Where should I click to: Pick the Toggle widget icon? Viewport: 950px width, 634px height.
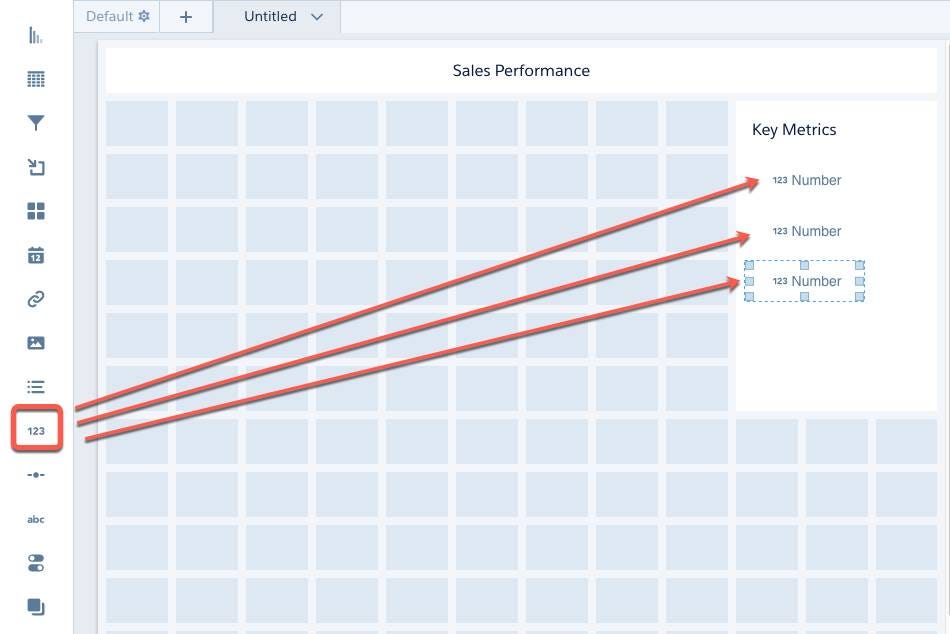[x=36, y=563]
